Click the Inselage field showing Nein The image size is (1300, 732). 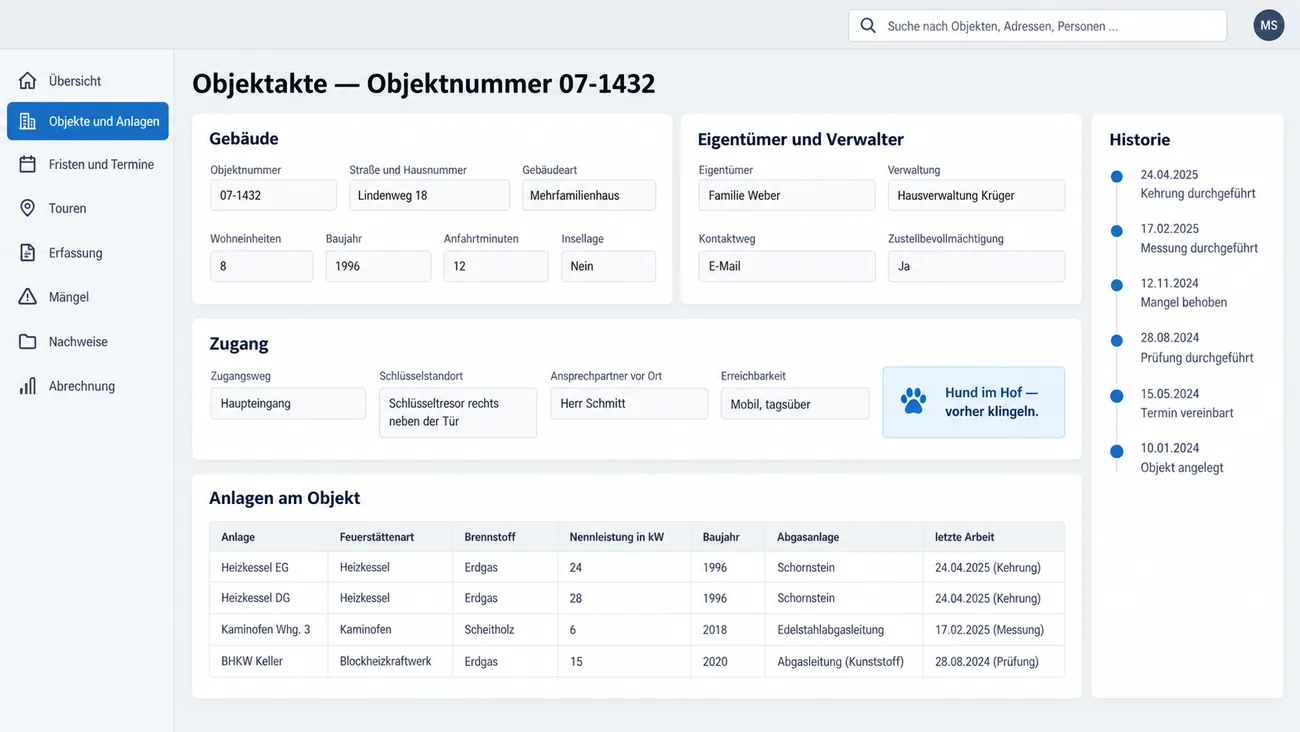(608, 266)
